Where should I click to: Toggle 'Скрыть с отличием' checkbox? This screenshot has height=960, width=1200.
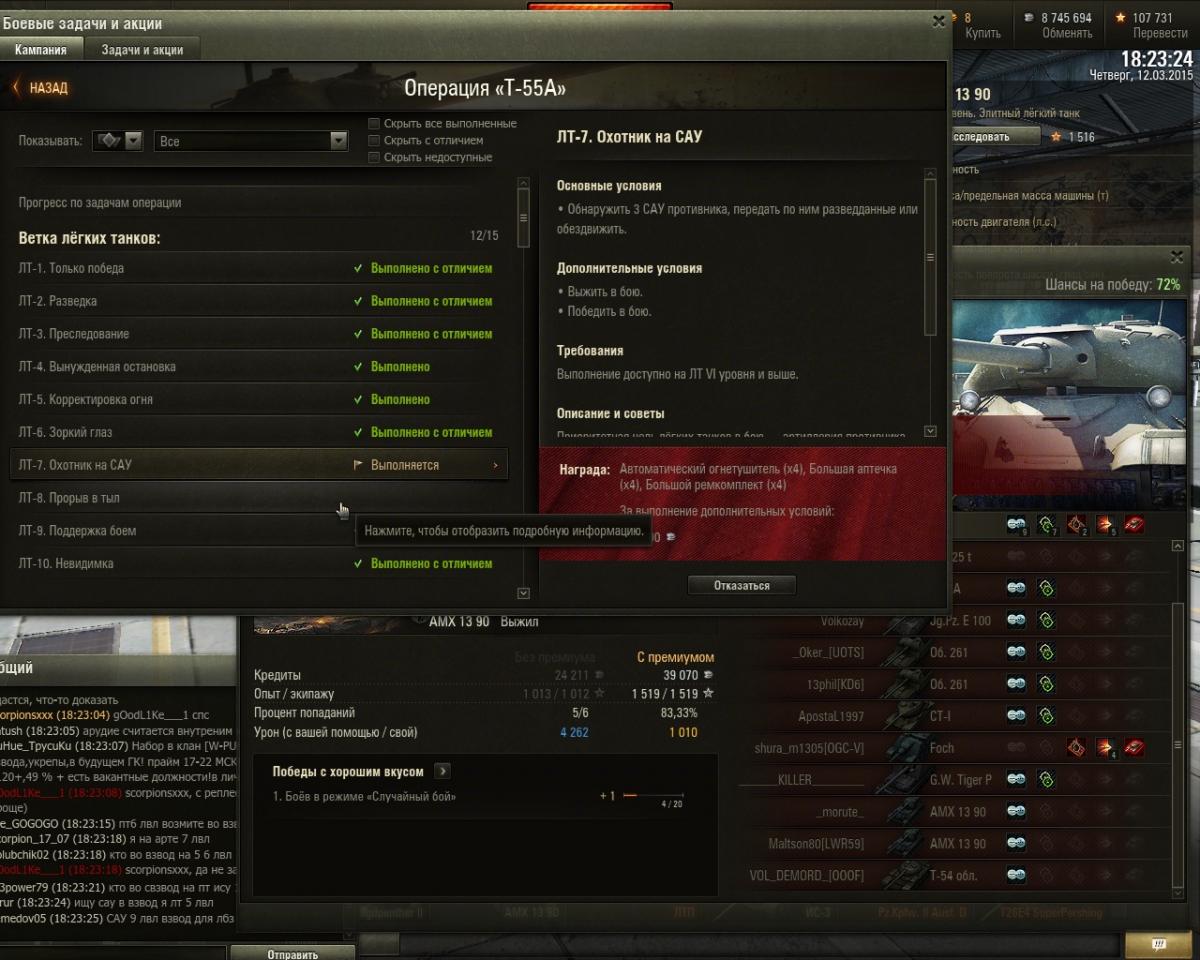point(375,141)
